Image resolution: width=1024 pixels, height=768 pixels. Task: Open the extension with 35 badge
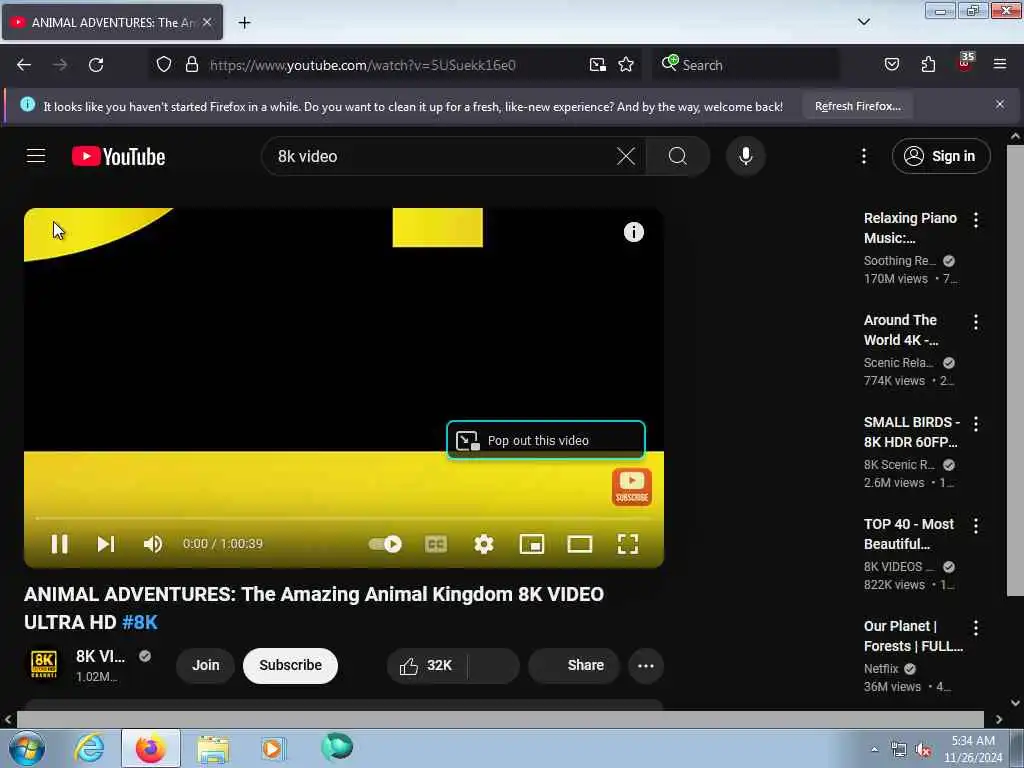pyautogui.click(x=965, y=63)
